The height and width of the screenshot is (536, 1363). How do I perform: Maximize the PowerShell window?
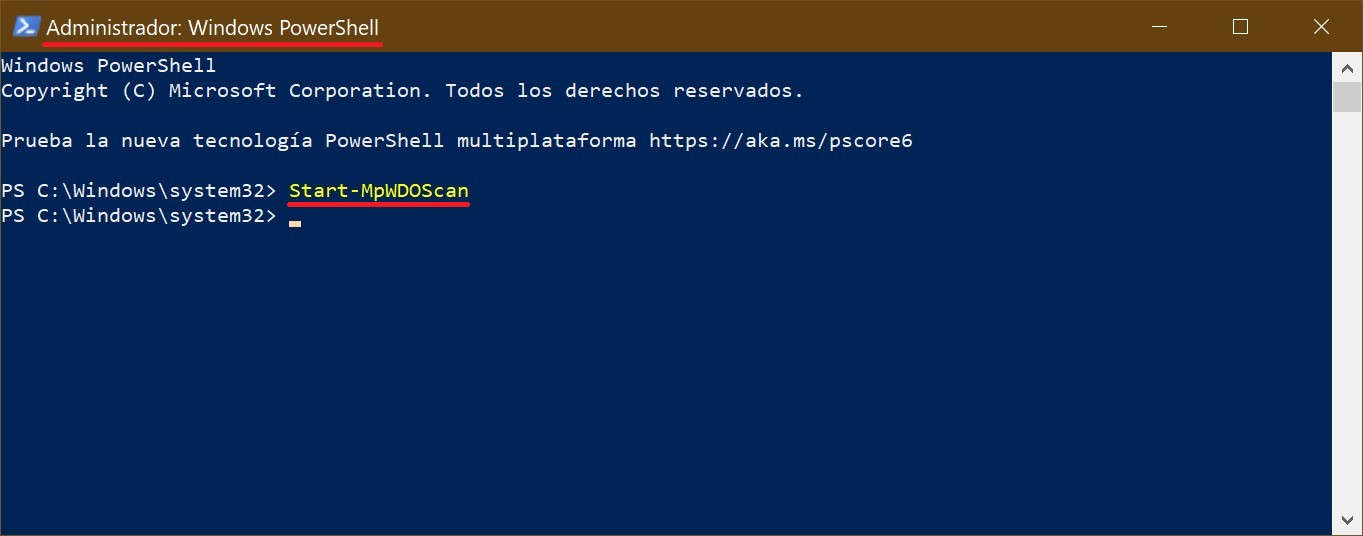[x=1240, y=27]
